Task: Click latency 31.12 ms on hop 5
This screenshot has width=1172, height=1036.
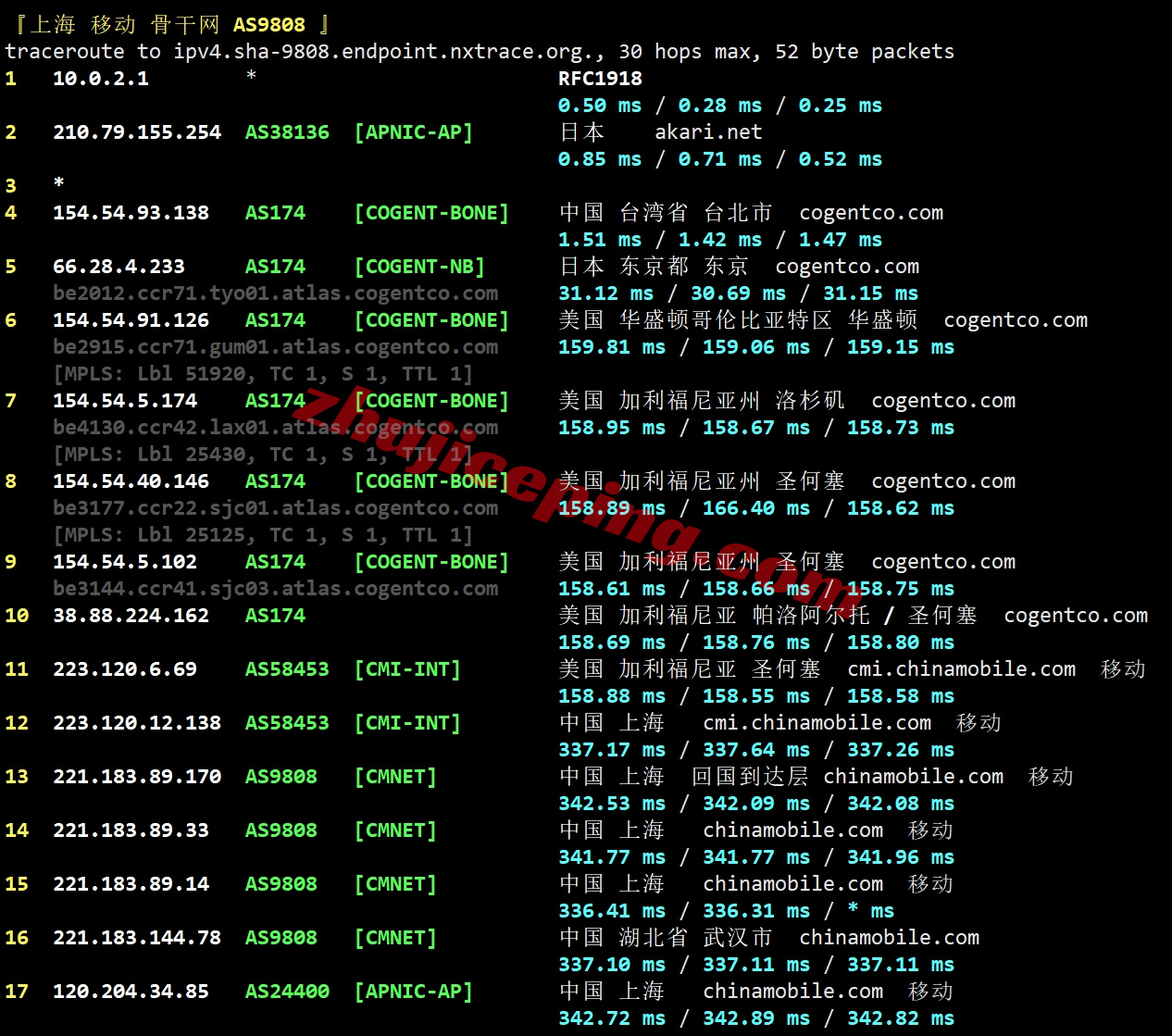Action: tap(605, 293)
